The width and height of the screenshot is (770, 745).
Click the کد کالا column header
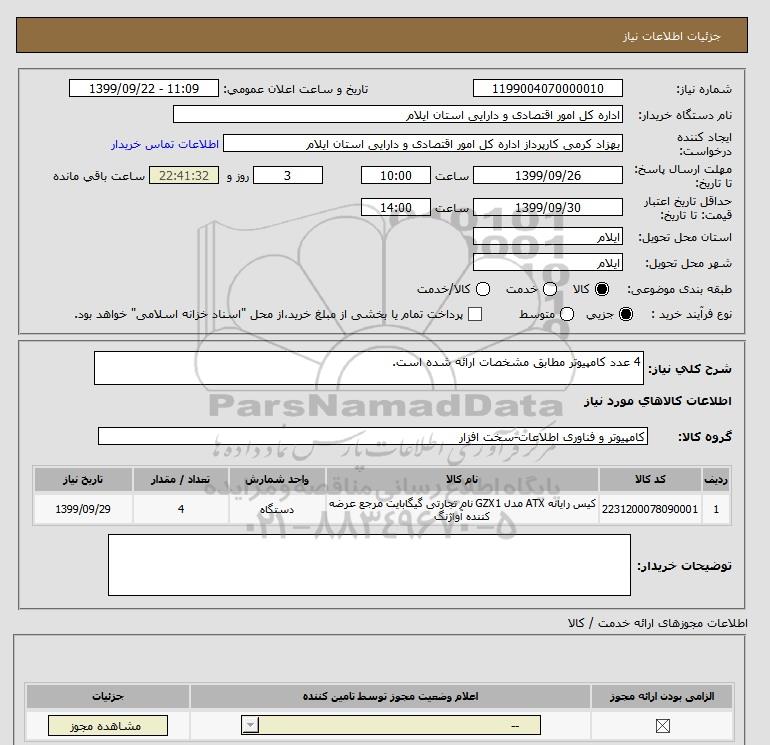650,479
